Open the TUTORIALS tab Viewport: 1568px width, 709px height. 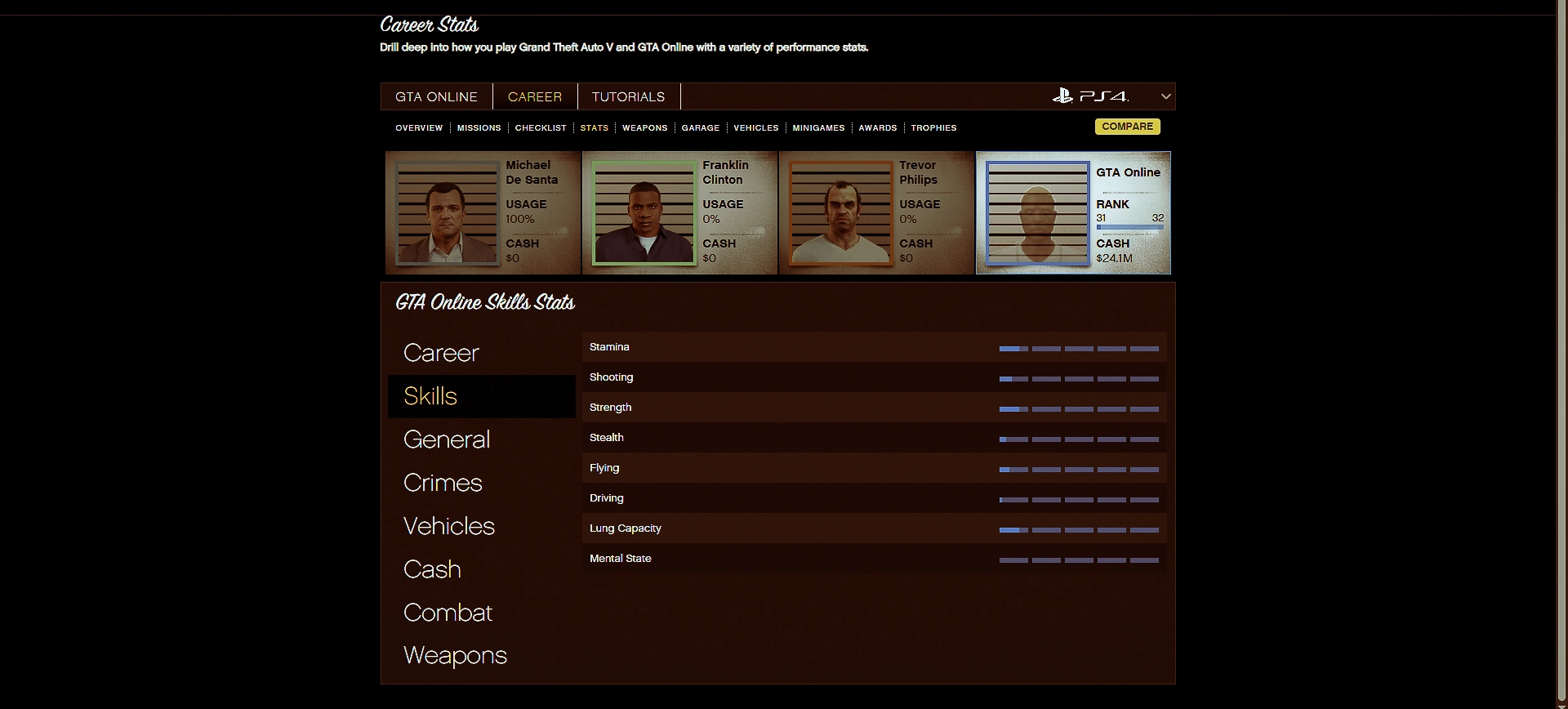click(x=629, y=96)
